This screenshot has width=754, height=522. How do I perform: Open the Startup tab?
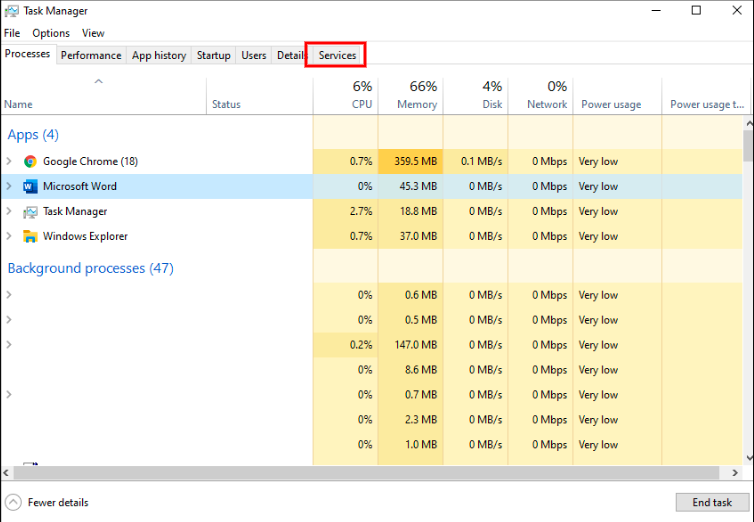213,55
